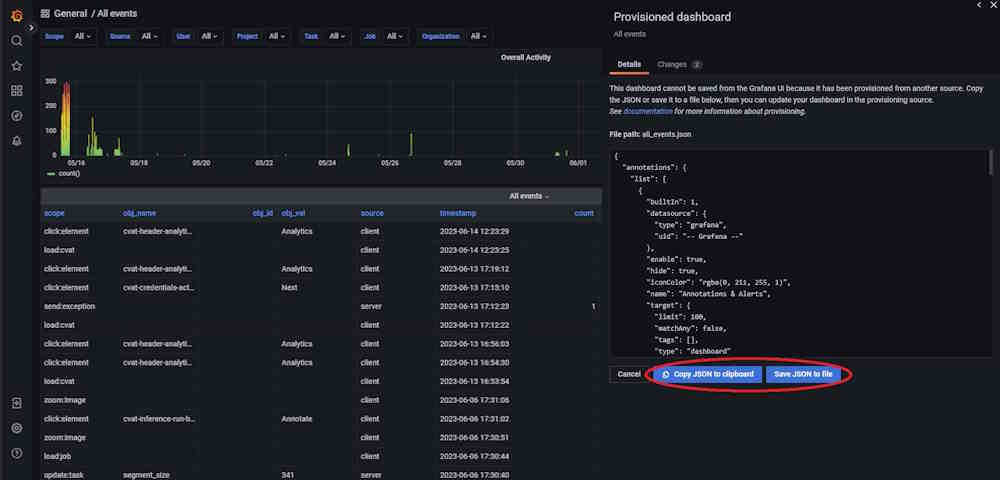Expand the All events panel title menu

[x=529, y=196]
